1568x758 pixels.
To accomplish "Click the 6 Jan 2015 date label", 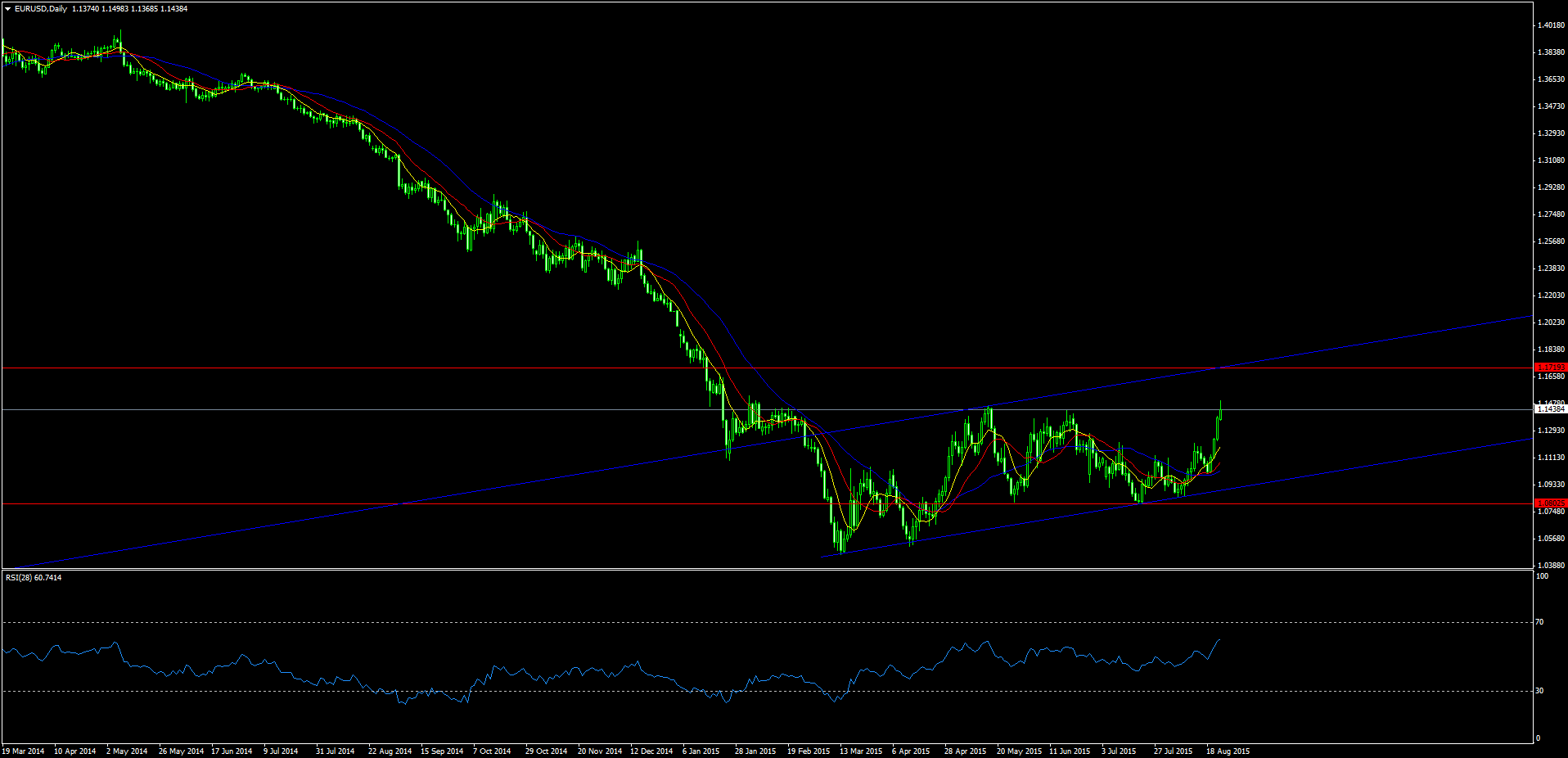I will pyautogui.click(x=701, y=751).
